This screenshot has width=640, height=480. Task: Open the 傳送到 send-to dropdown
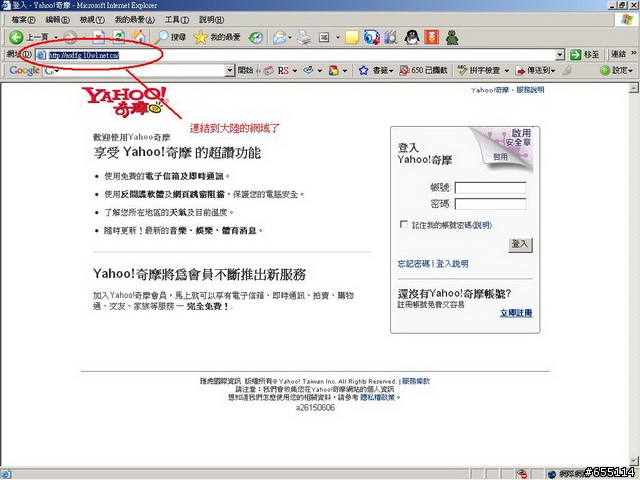536,70
